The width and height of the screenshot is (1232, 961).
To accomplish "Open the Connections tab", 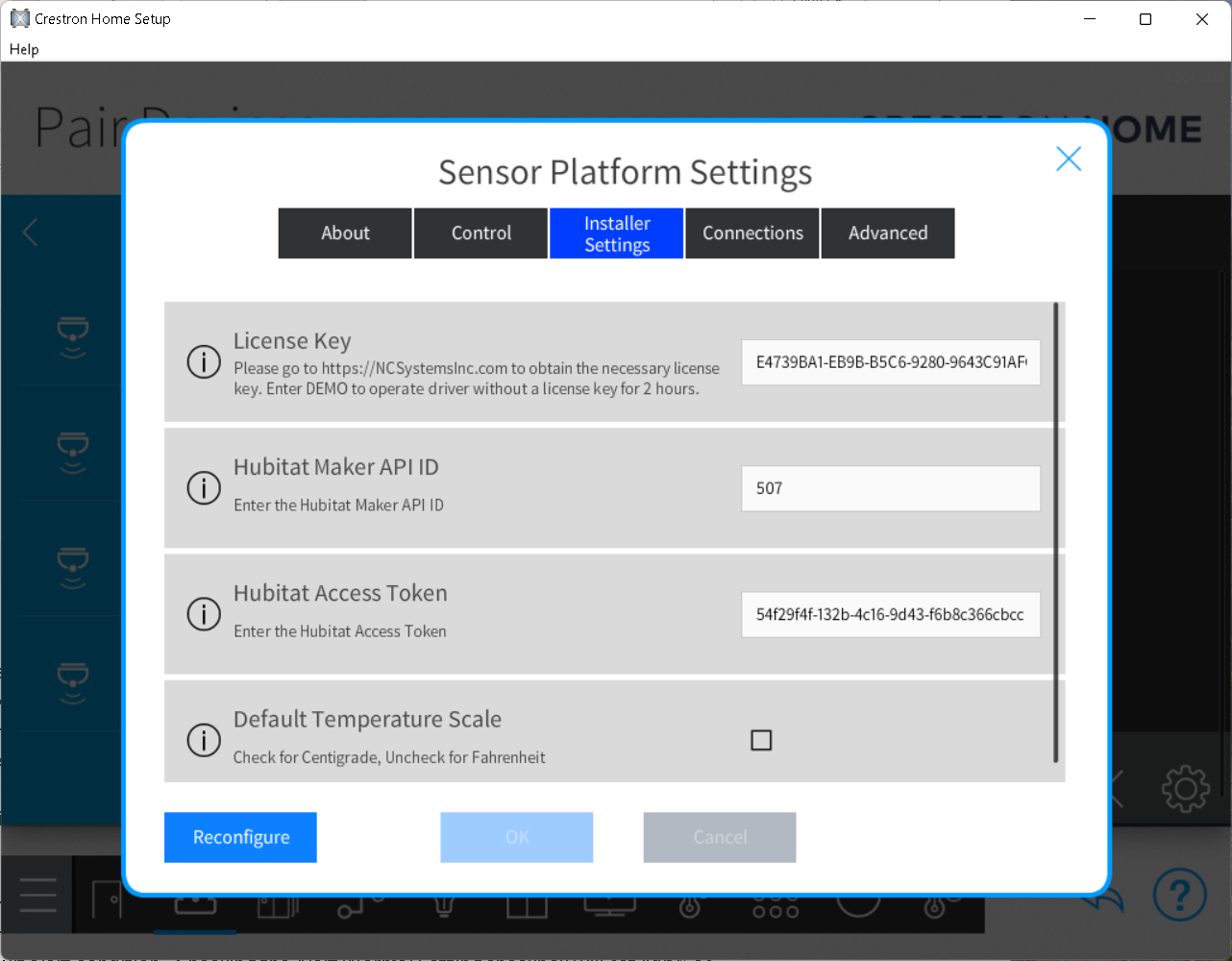I will click(752, 234).
